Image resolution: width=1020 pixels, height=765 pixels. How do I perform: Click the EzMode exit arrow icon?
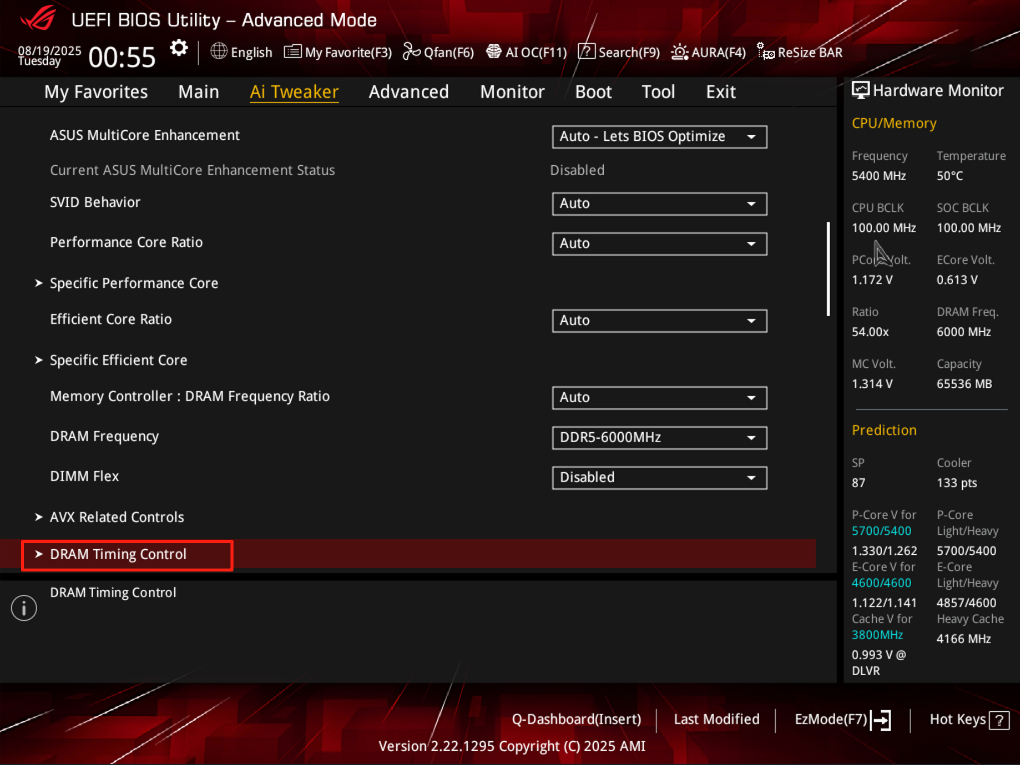(x=881, y=720)
